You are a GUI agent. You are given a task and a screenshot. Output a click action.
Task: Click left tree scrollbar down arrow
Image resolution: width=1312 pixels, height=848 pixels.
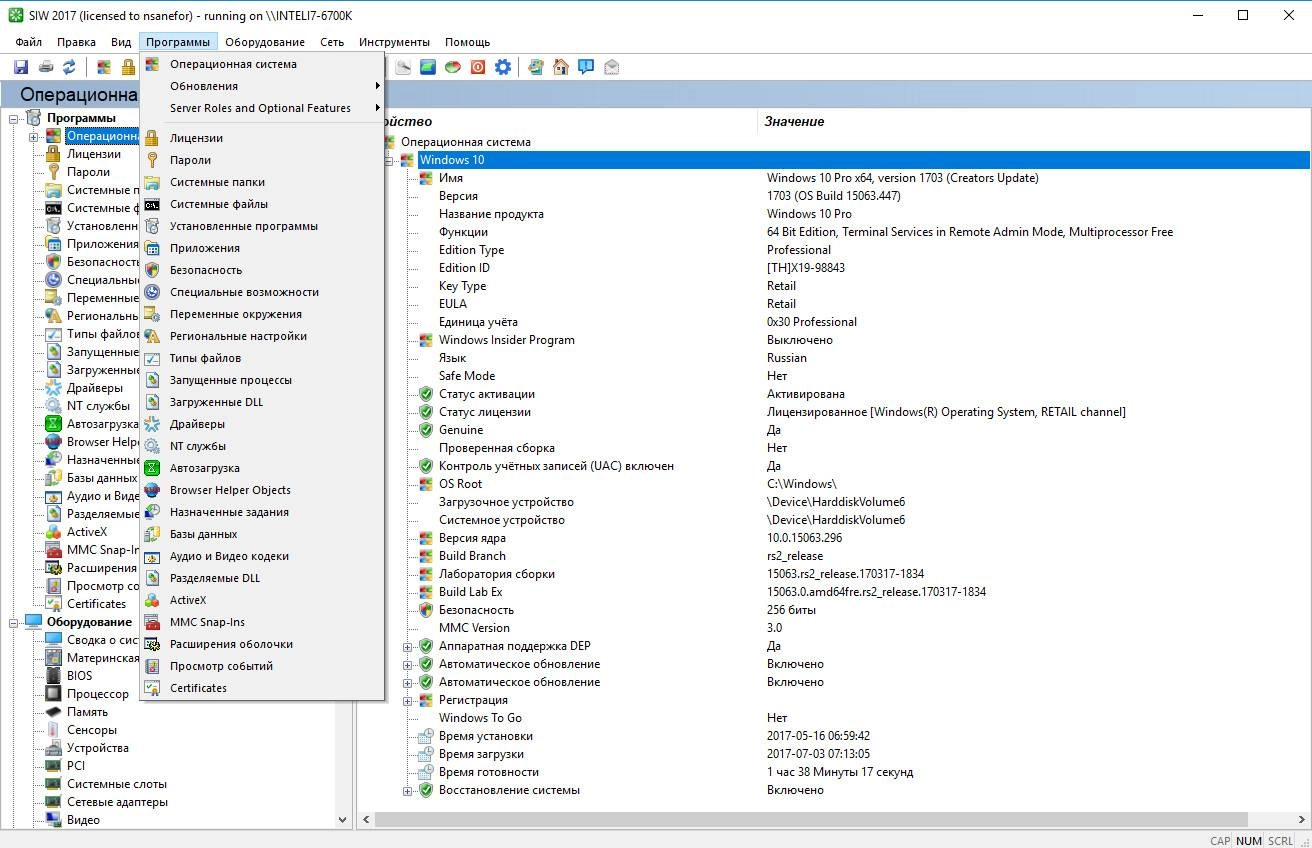point(343,819)
